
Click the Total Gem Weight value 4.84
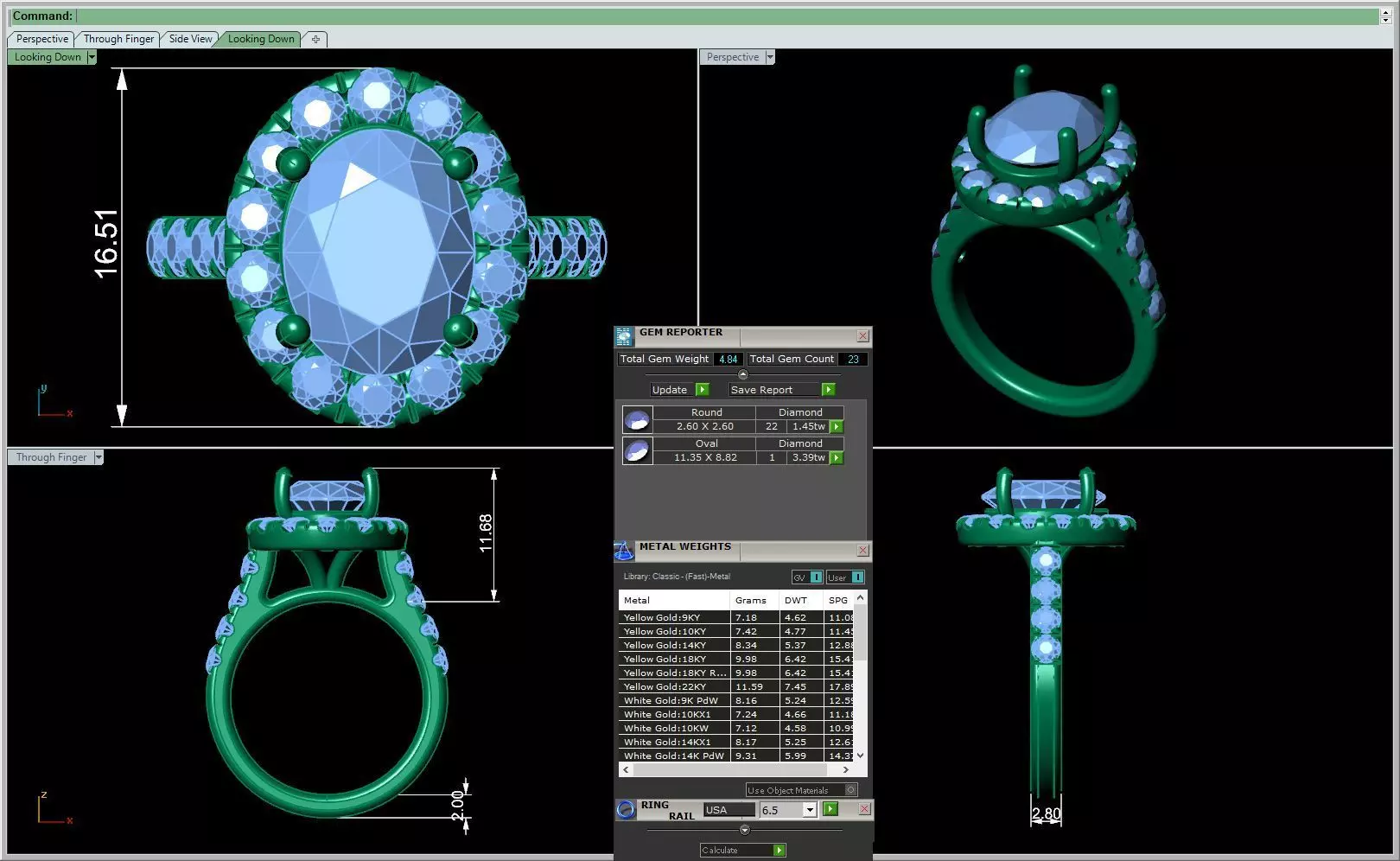tap(728, 359)
